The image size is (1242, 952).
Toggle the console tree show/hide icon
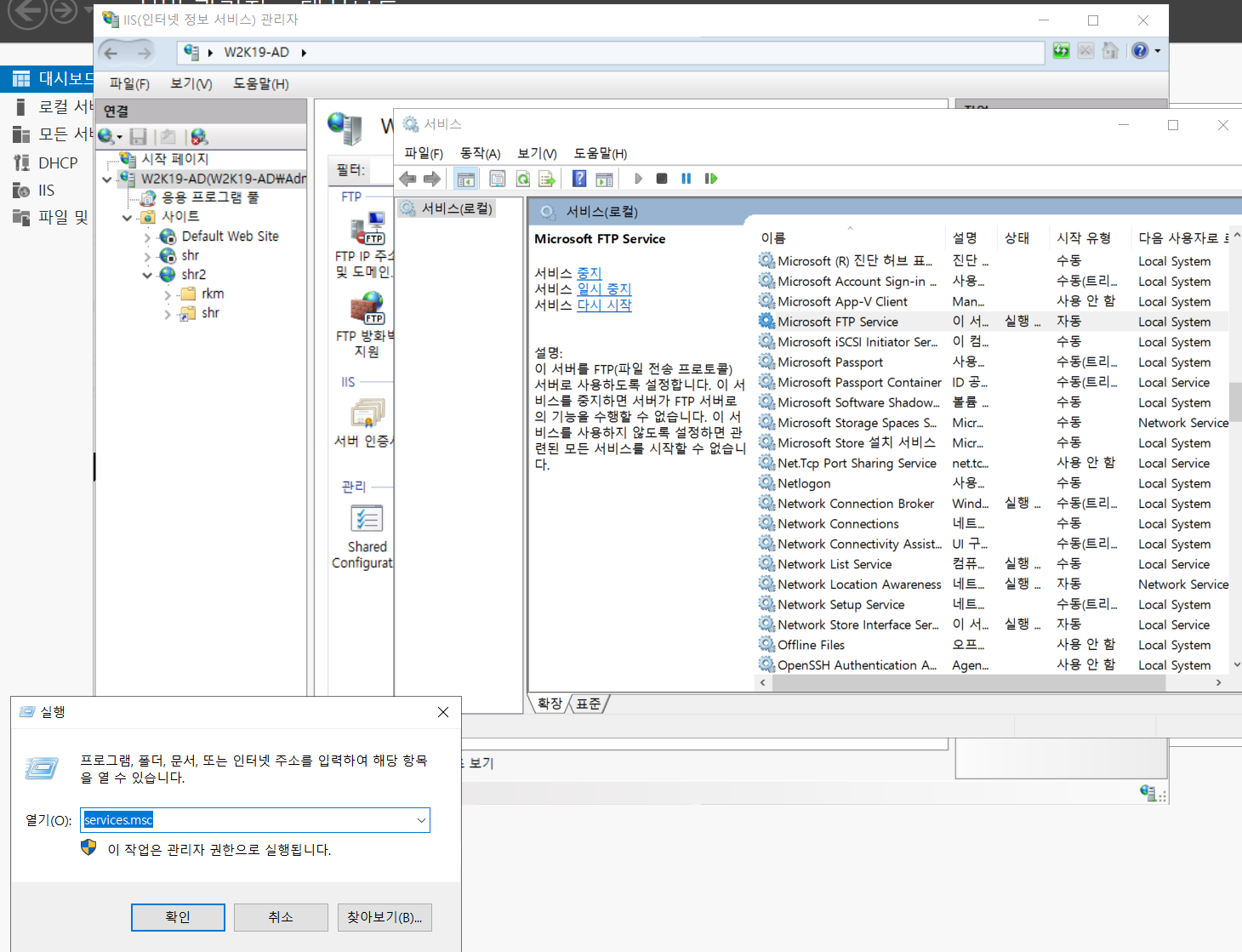[465, 179]
